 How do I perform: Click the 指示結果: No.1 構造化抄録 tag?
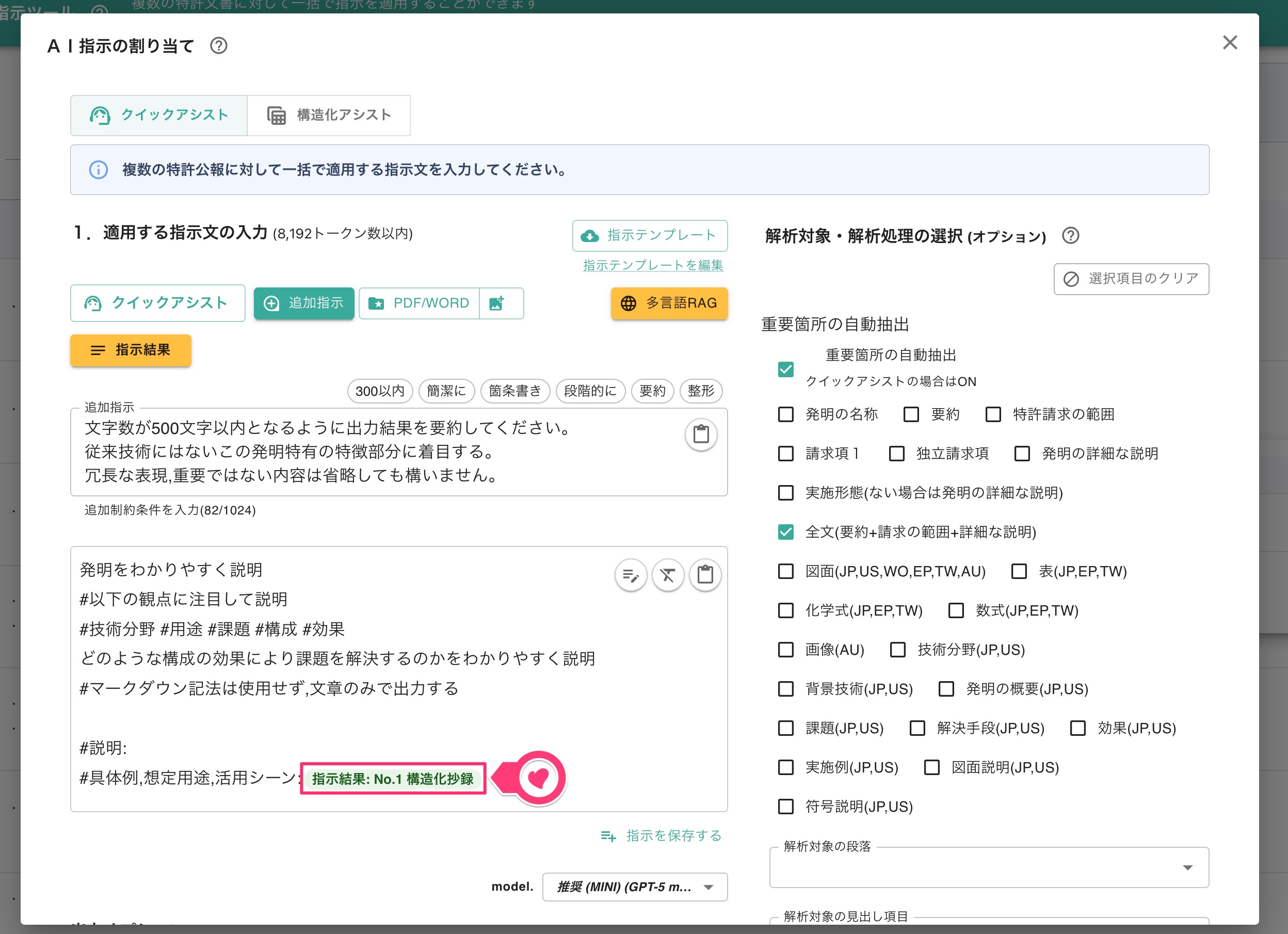392,779
